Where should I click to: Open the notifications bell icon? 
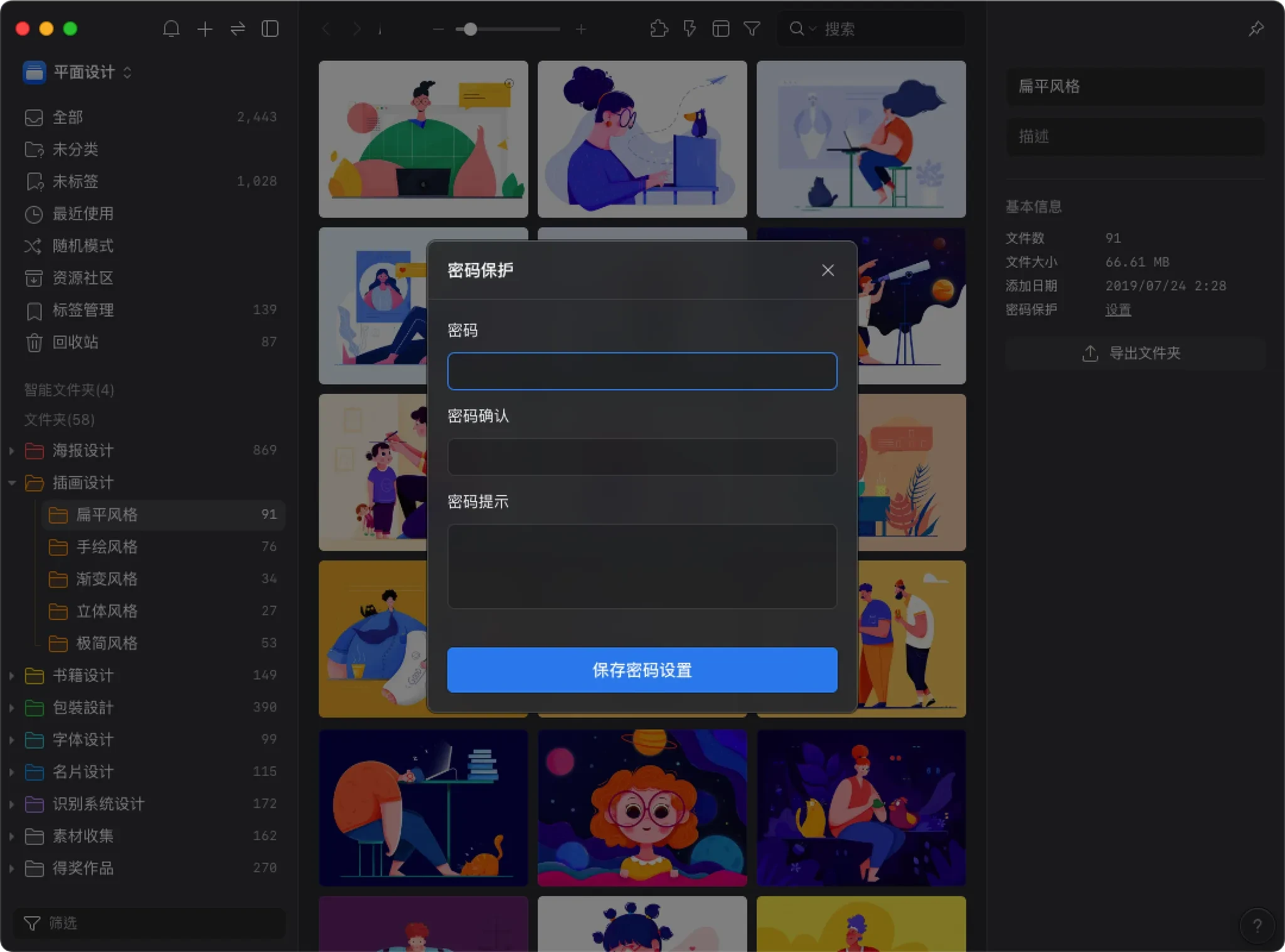(171, 29)
